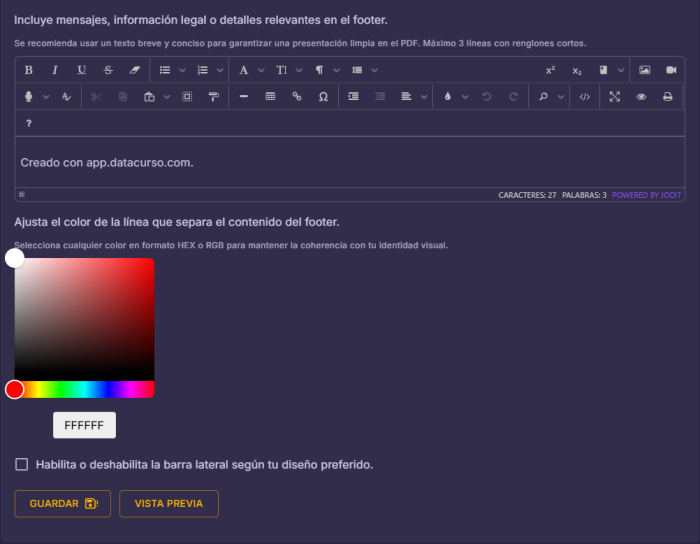Image resolution: width=700 pixels, height=544 pixels.
Task: Apply strikethrough formatting
Action: point(108,70)
